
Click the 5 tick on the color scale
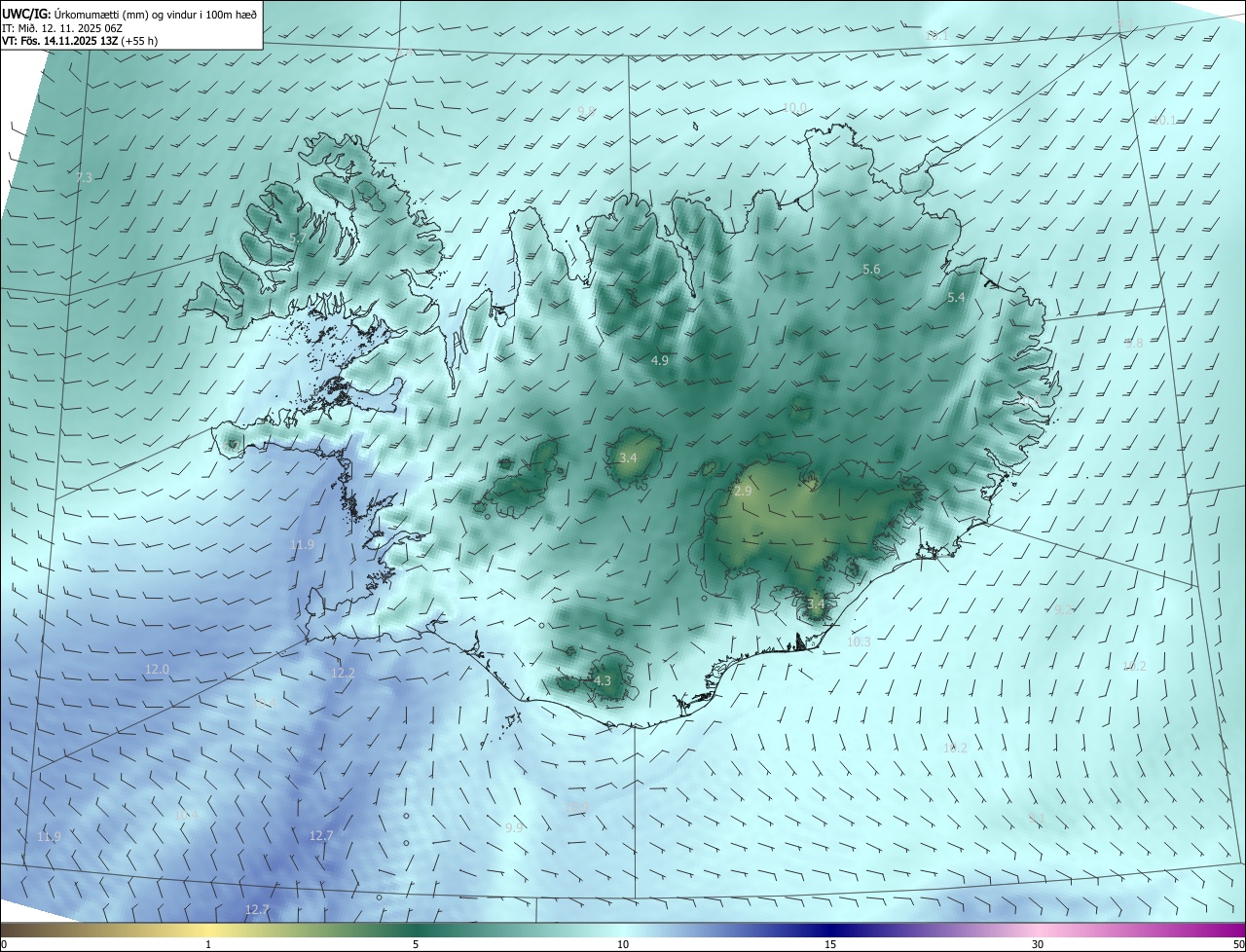pos(416,945)
